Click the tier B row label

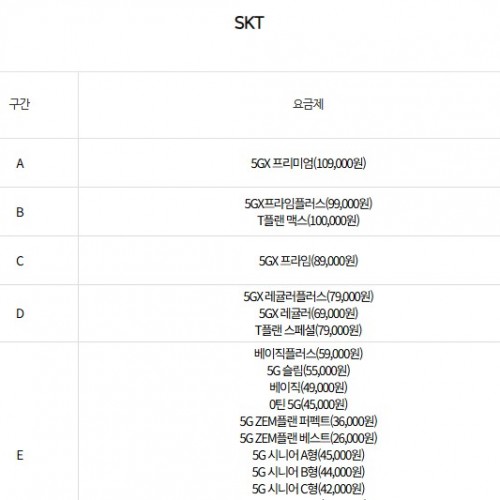(20, 212)
